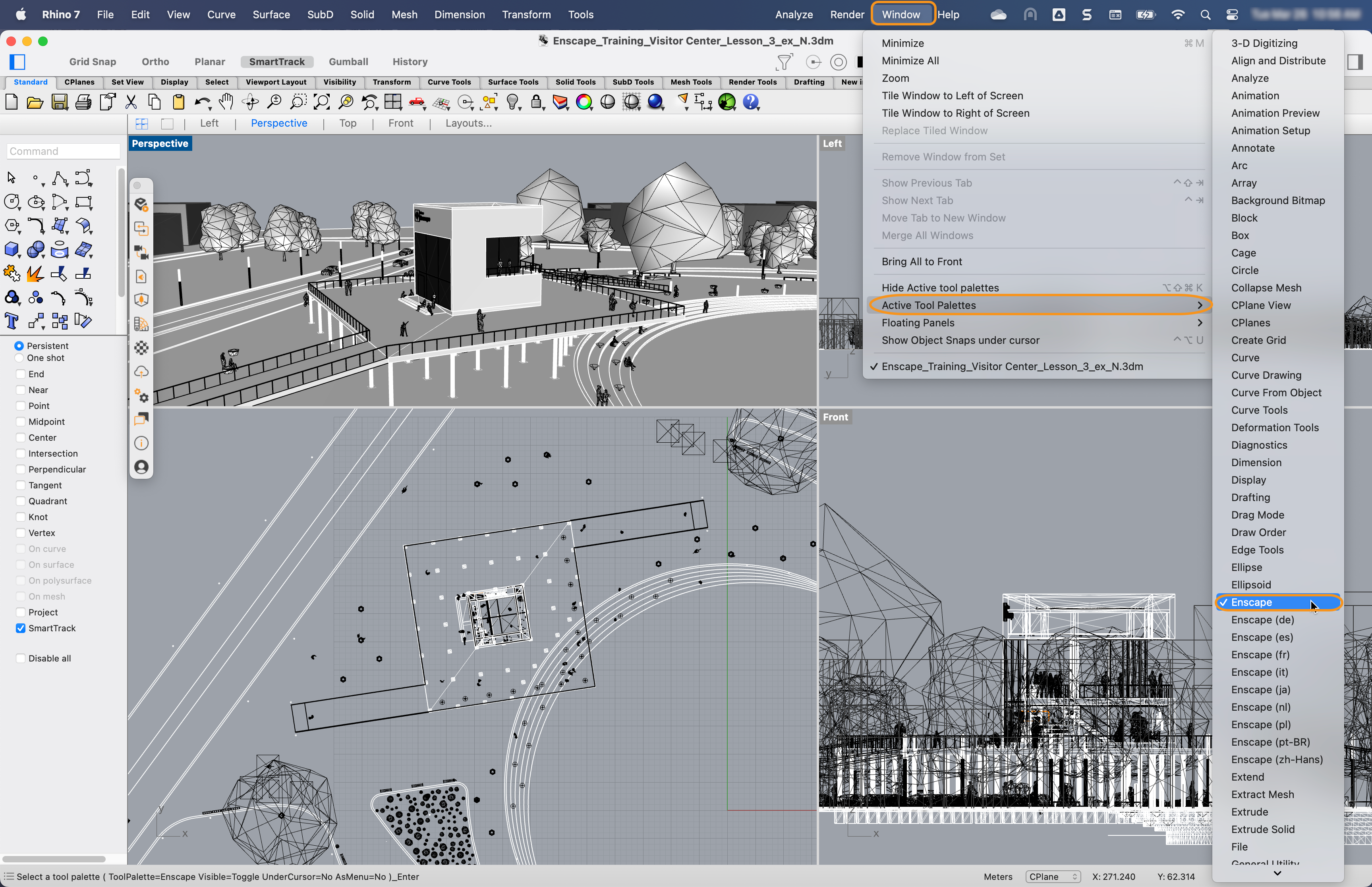Image resolution: width=1372 pixels, height=887 pixels.
Task: Click the Print icon in Standard toolbar
Action: click(83, 102)
